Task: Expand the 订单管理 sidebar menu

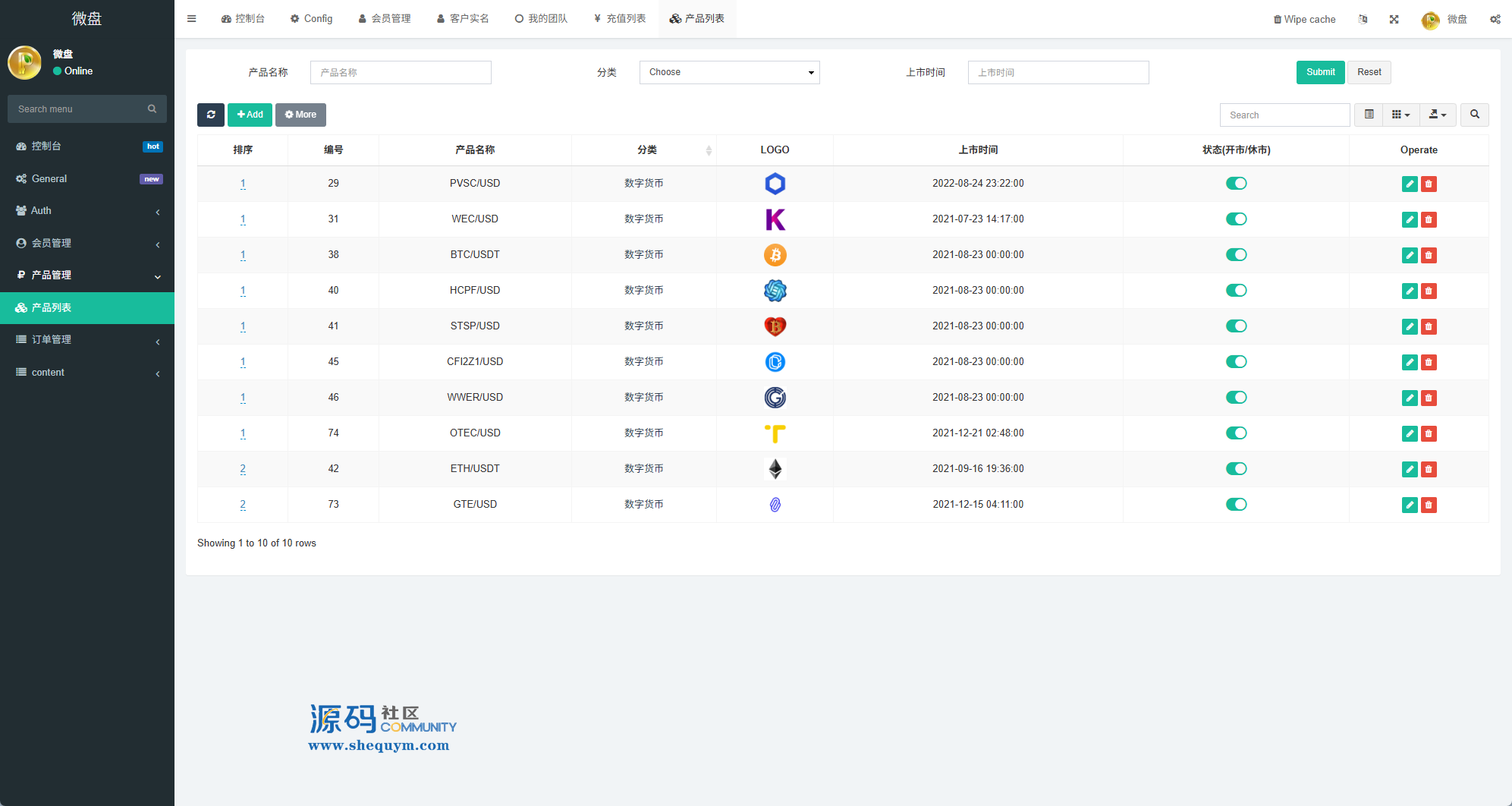Action: pyautogui.click(x=87, y=340)
